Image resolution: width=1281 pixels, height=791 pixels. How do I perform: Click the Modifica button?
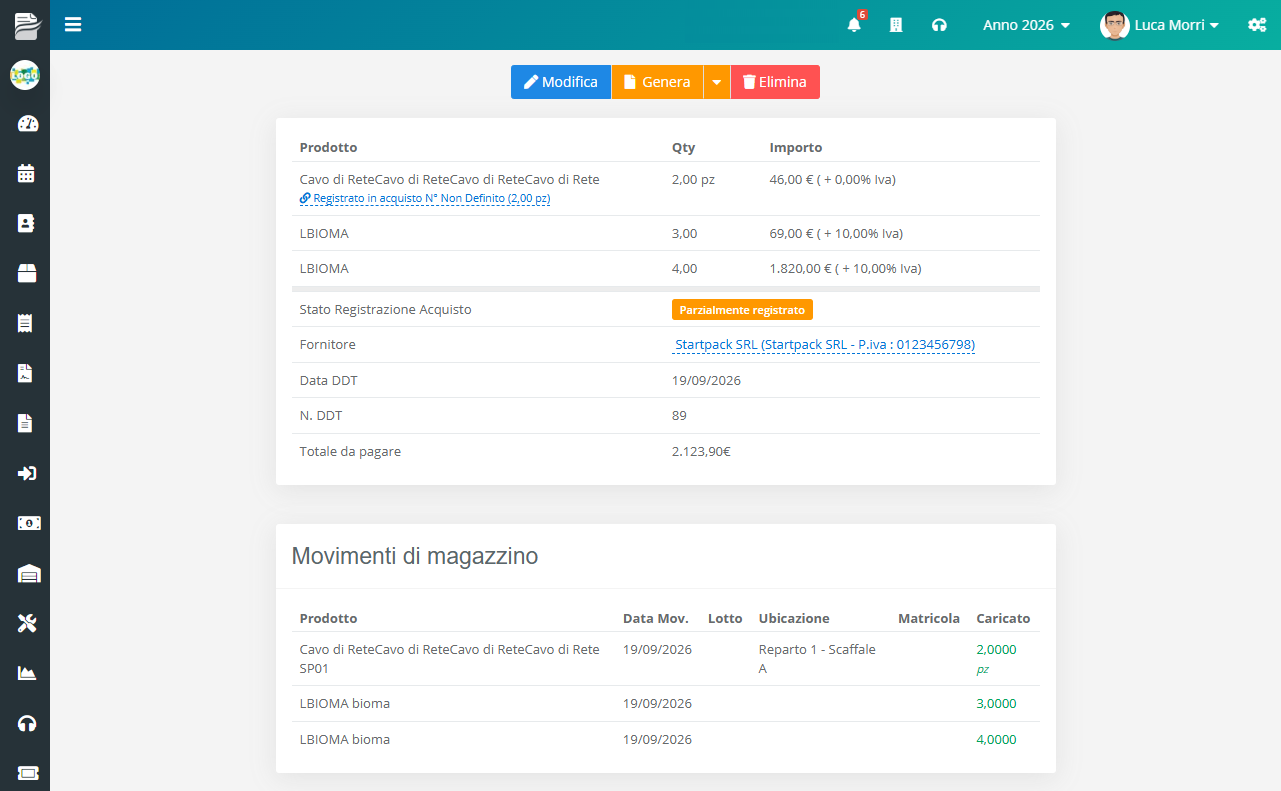(561, 82)
